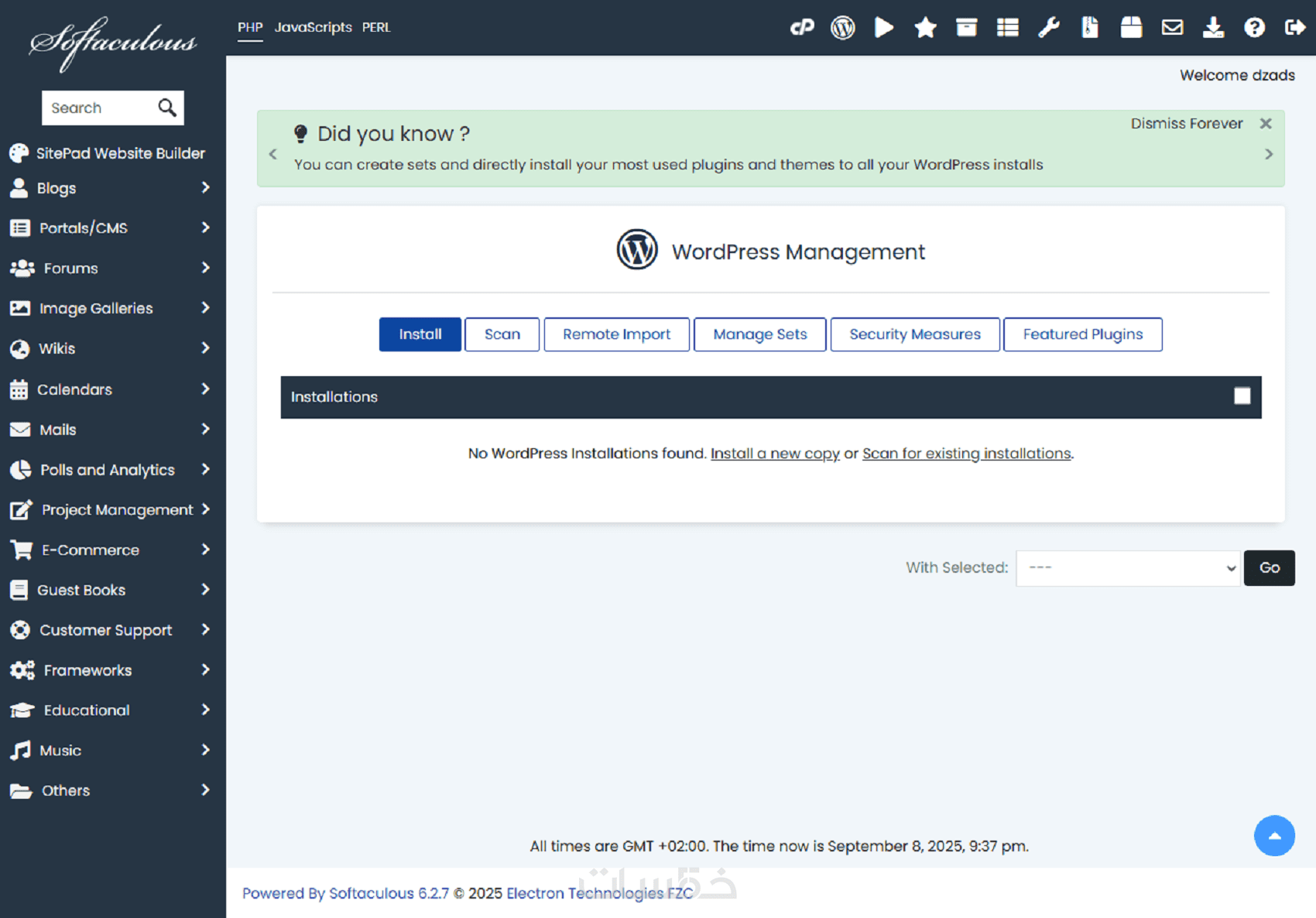
Task: Show the previous tip with left arrow
Action: click(272, 154)
